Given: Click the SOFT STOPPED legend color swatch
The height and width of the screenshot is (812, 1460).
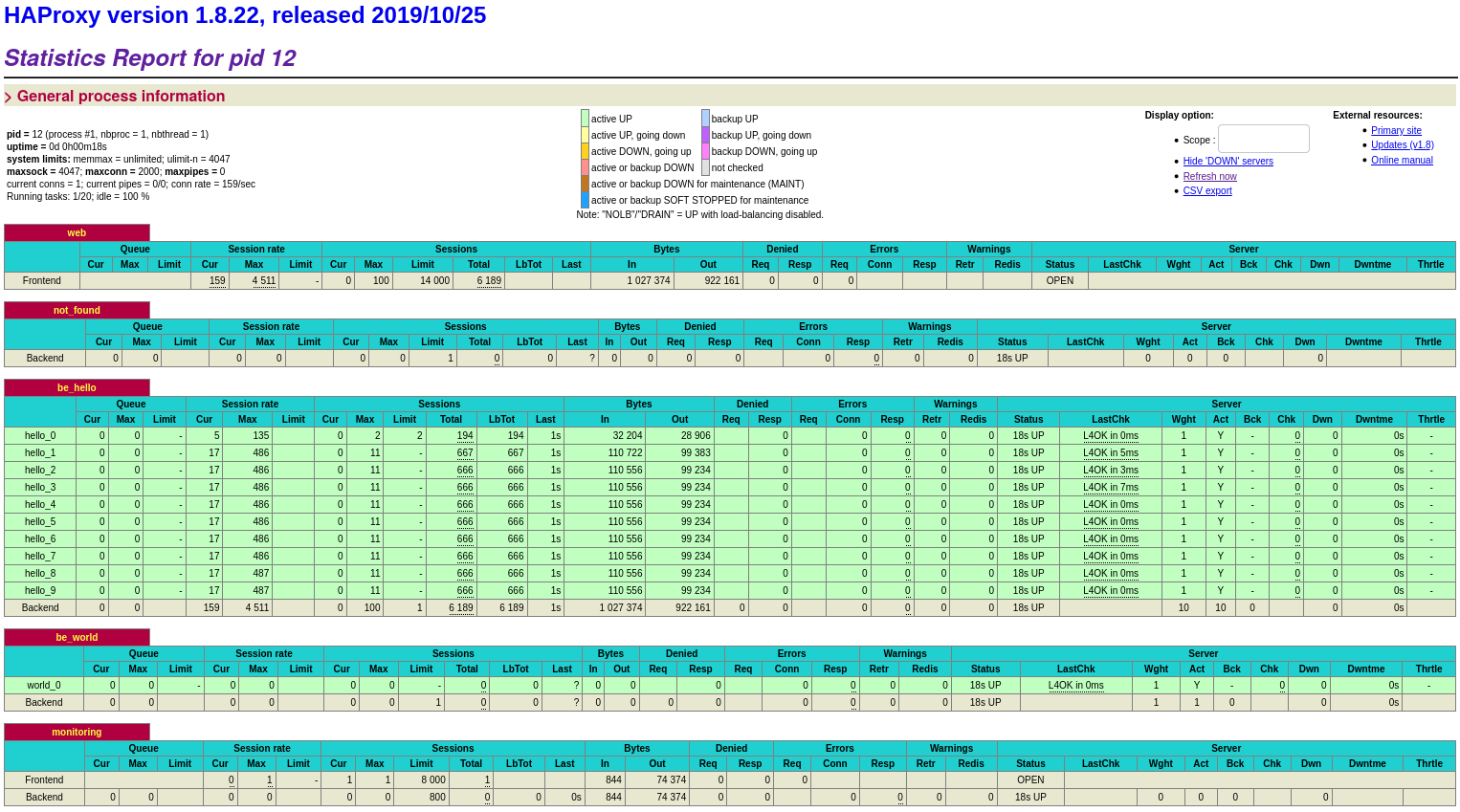Looking at the screenshot, I should 585,200.
